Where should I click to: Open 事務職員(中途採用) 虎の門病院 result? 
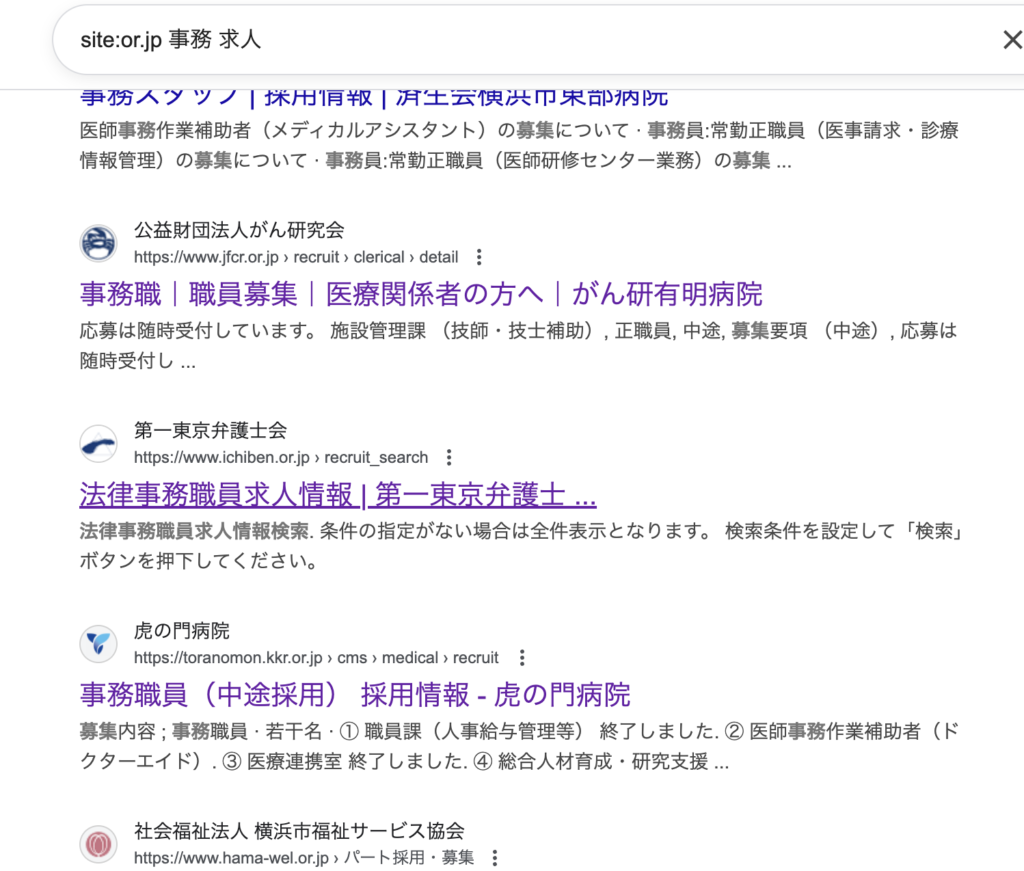354,694
